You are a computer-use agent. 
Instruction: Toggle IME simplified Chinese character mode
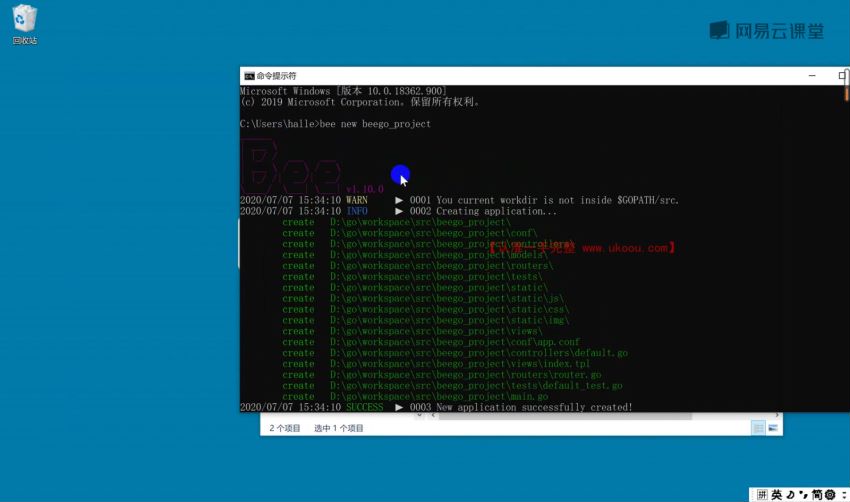point(817,494)
